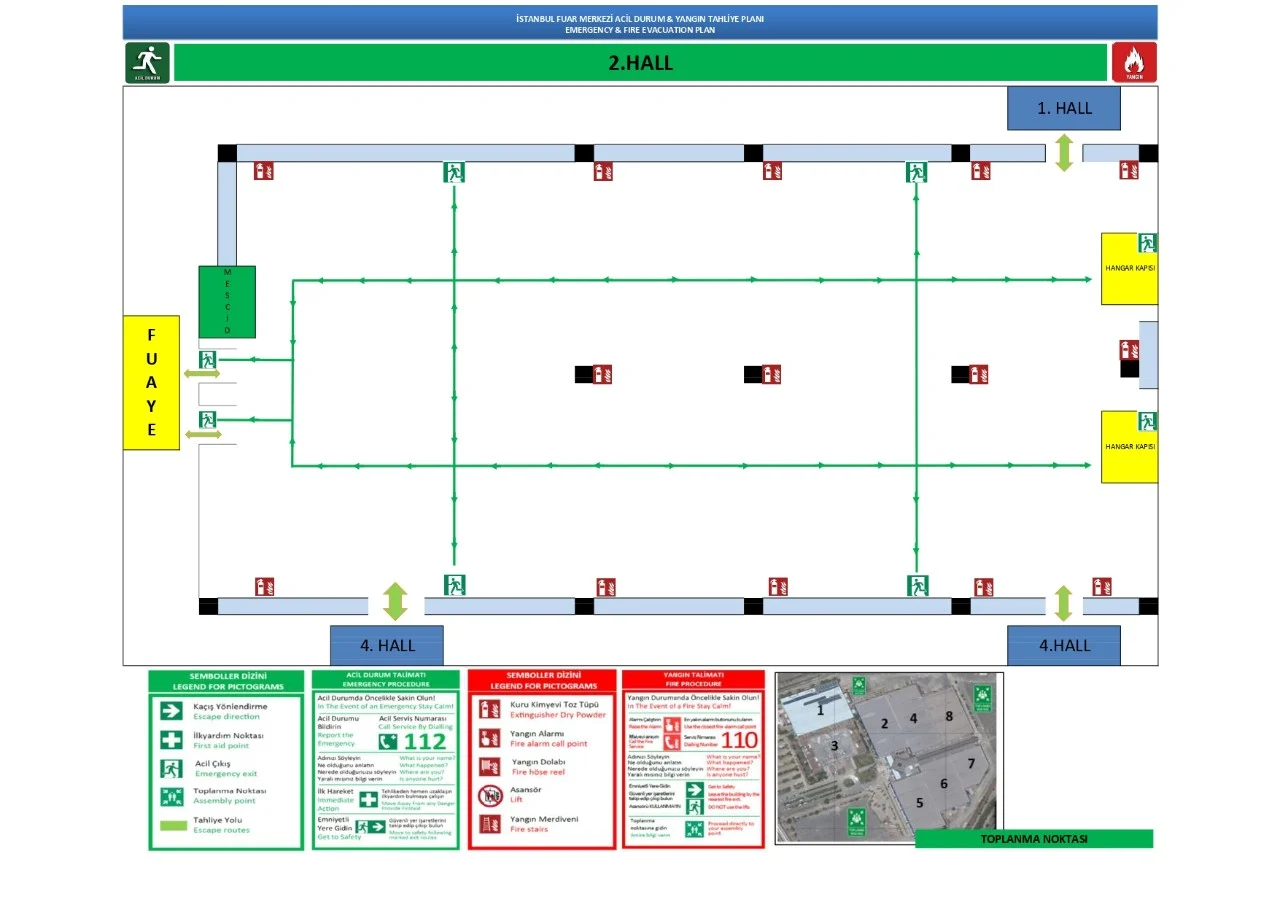Screen dimensions: 1280x905
Task: Click the red YANGIN flame icon
Action: pyautogui.click(x=1134, y=62)
